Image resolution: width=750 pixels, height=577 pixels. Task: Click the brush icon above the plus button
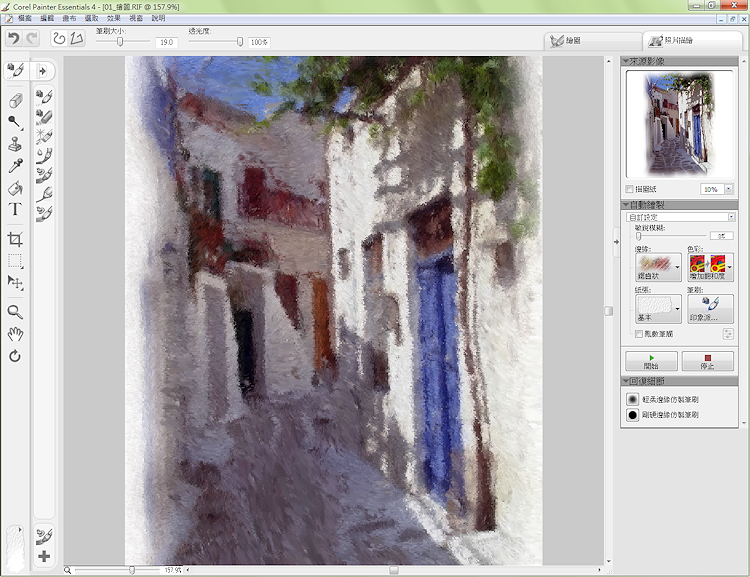click(x=44, y=536)
